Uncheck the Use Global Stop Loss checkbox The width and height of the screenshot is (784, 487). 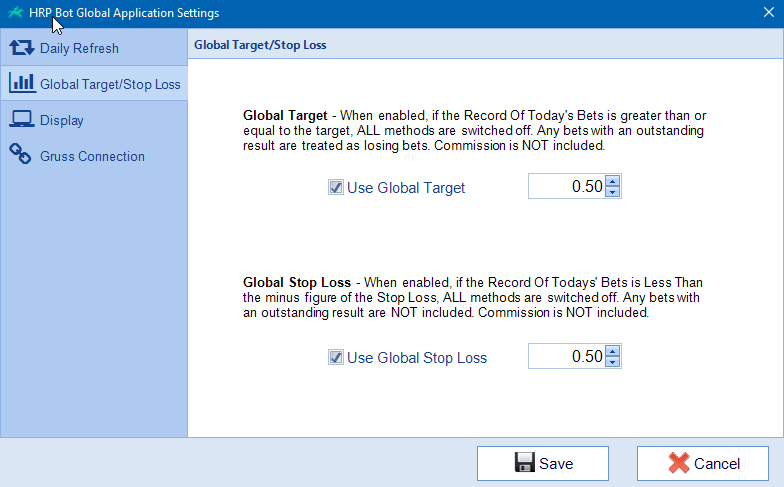click(x=336, y=358)
